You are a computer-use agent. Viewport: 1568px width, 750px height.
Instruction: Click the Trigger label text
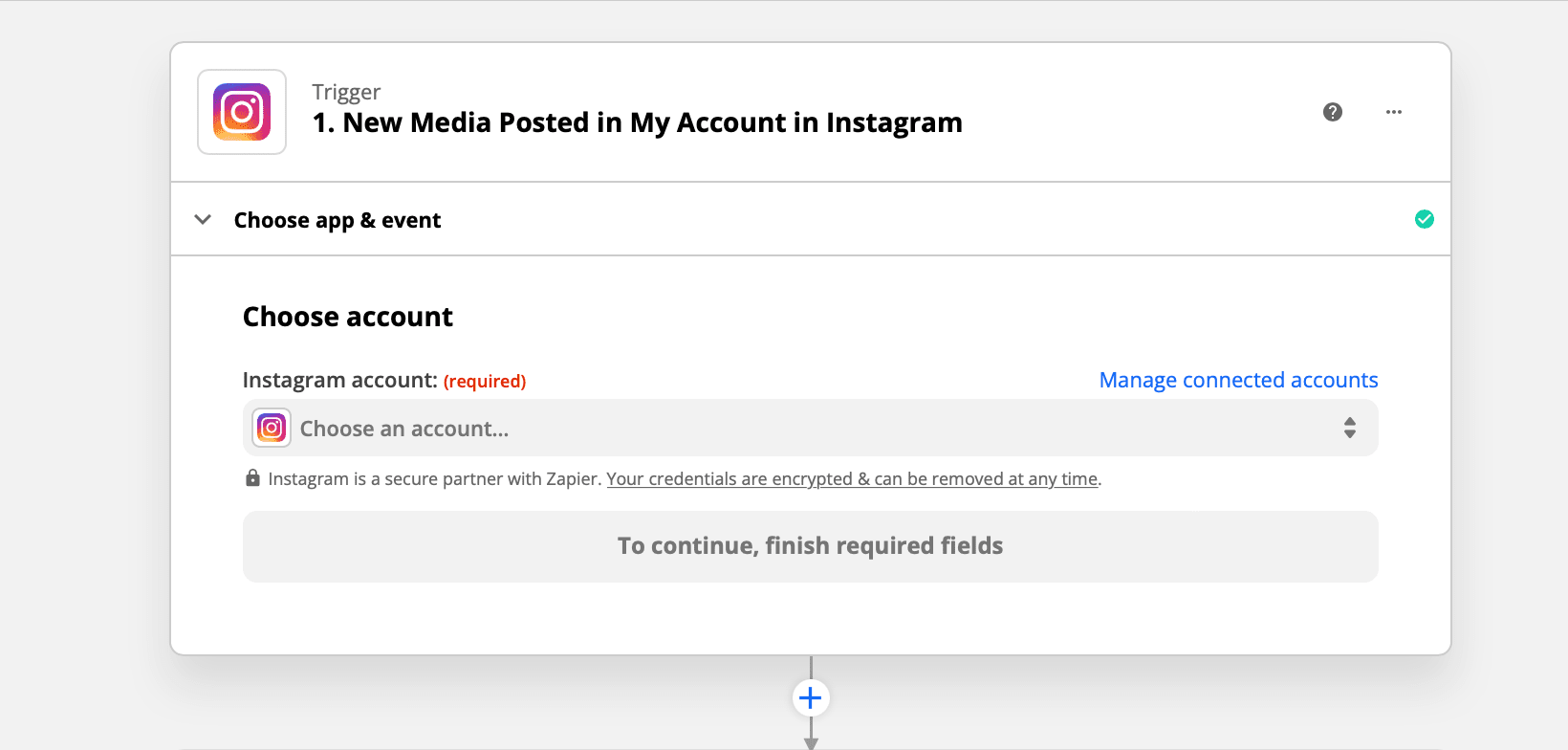(x=346, y=92)
